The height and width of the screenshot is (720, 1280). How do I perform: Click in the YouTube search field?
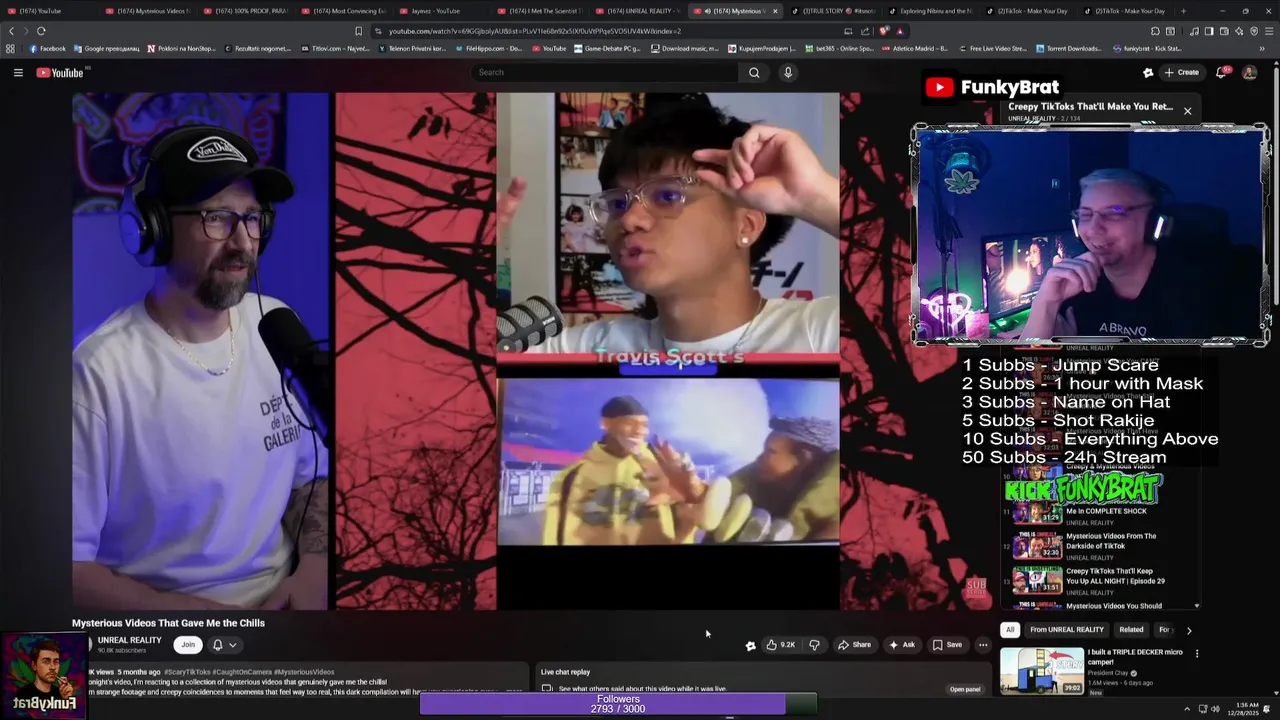pos(605,72)
